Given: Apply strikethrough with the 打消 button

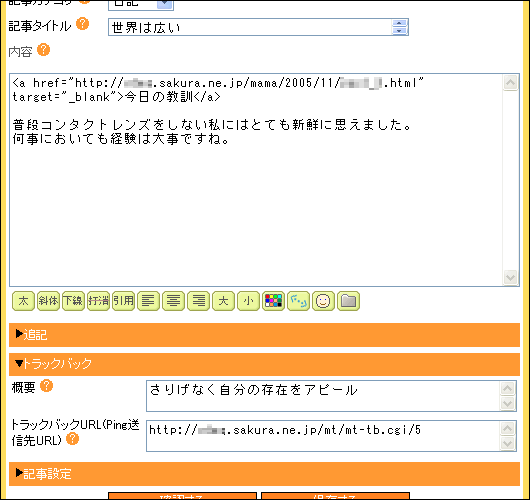Looking at the screenshot, I should tap(98, 301).
